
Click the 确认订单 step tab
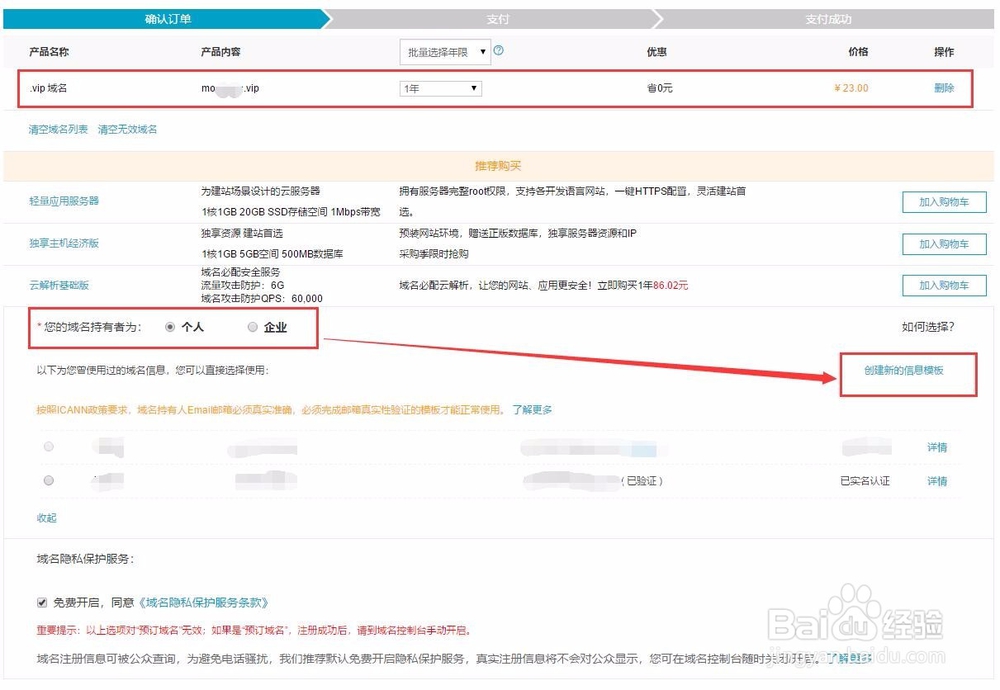(165, 18)
